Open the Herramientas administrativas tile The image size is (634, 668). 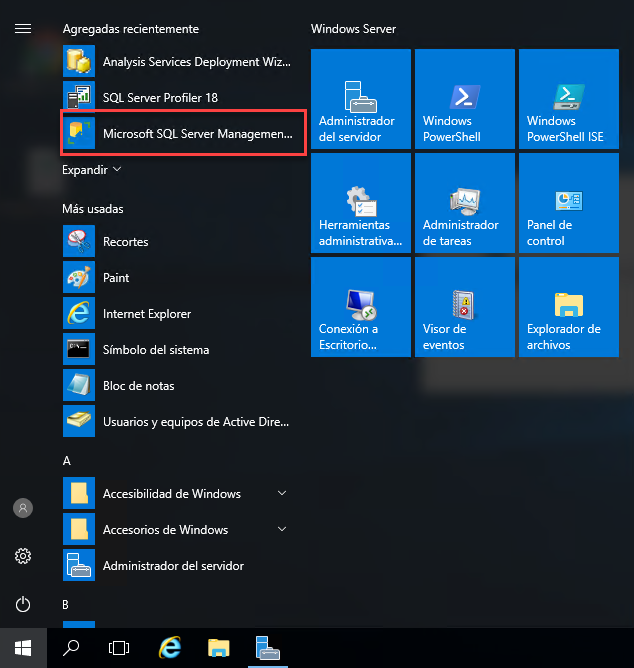[361, 203]
